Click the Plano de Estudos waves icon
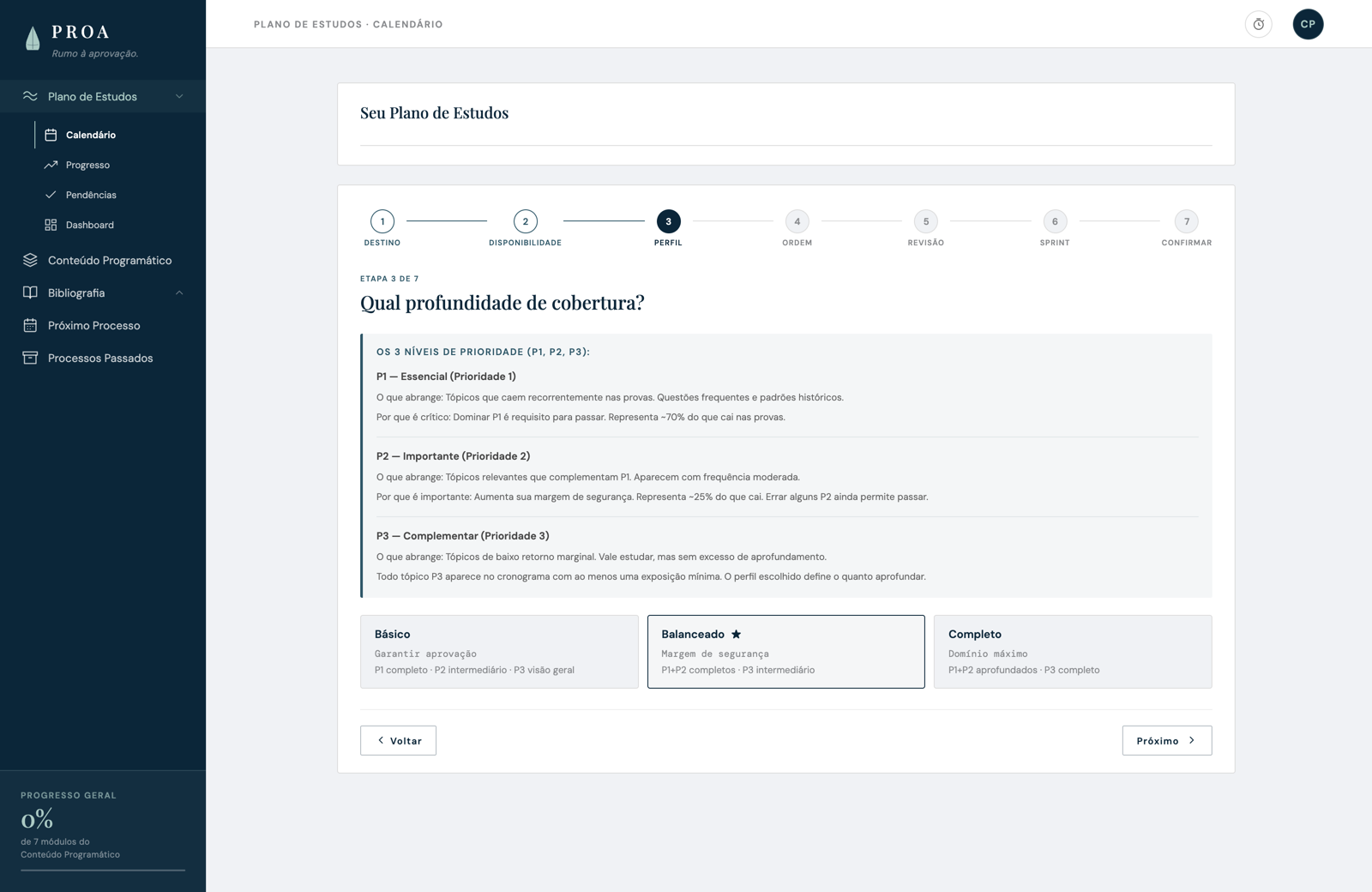Image resolution: width=1372 pixels, height=892 pixels. [30, 96]
